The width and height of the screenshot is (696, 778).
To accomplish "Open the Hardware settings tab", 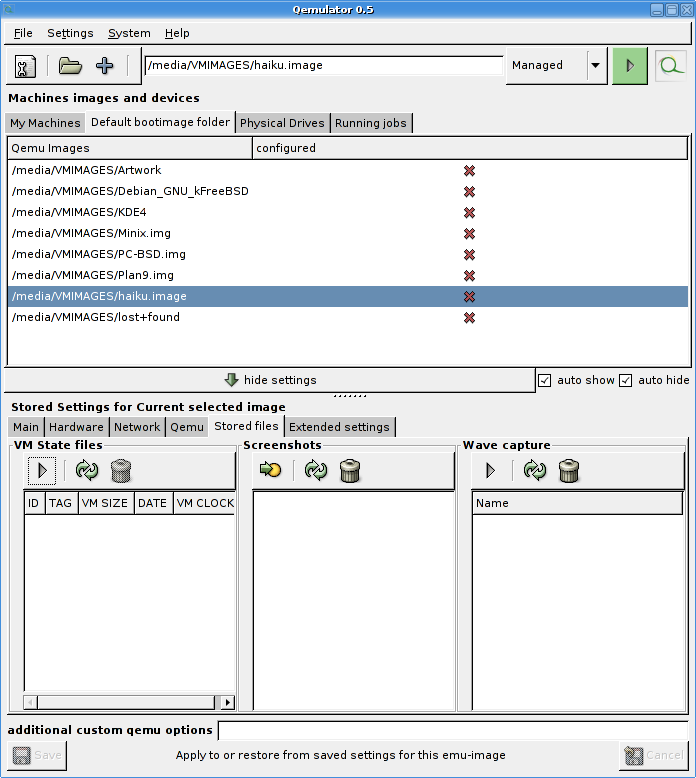I will [x=76, y=427].
